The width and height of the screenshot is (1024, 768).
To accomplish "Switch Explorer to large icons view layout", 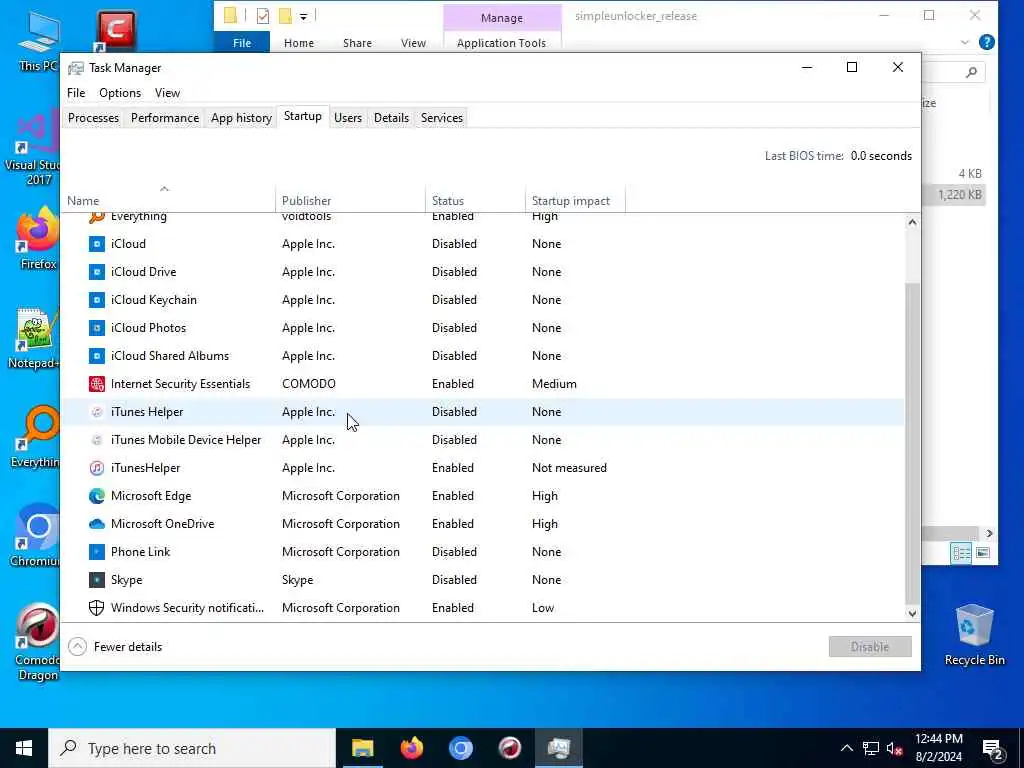I will 983,553.
